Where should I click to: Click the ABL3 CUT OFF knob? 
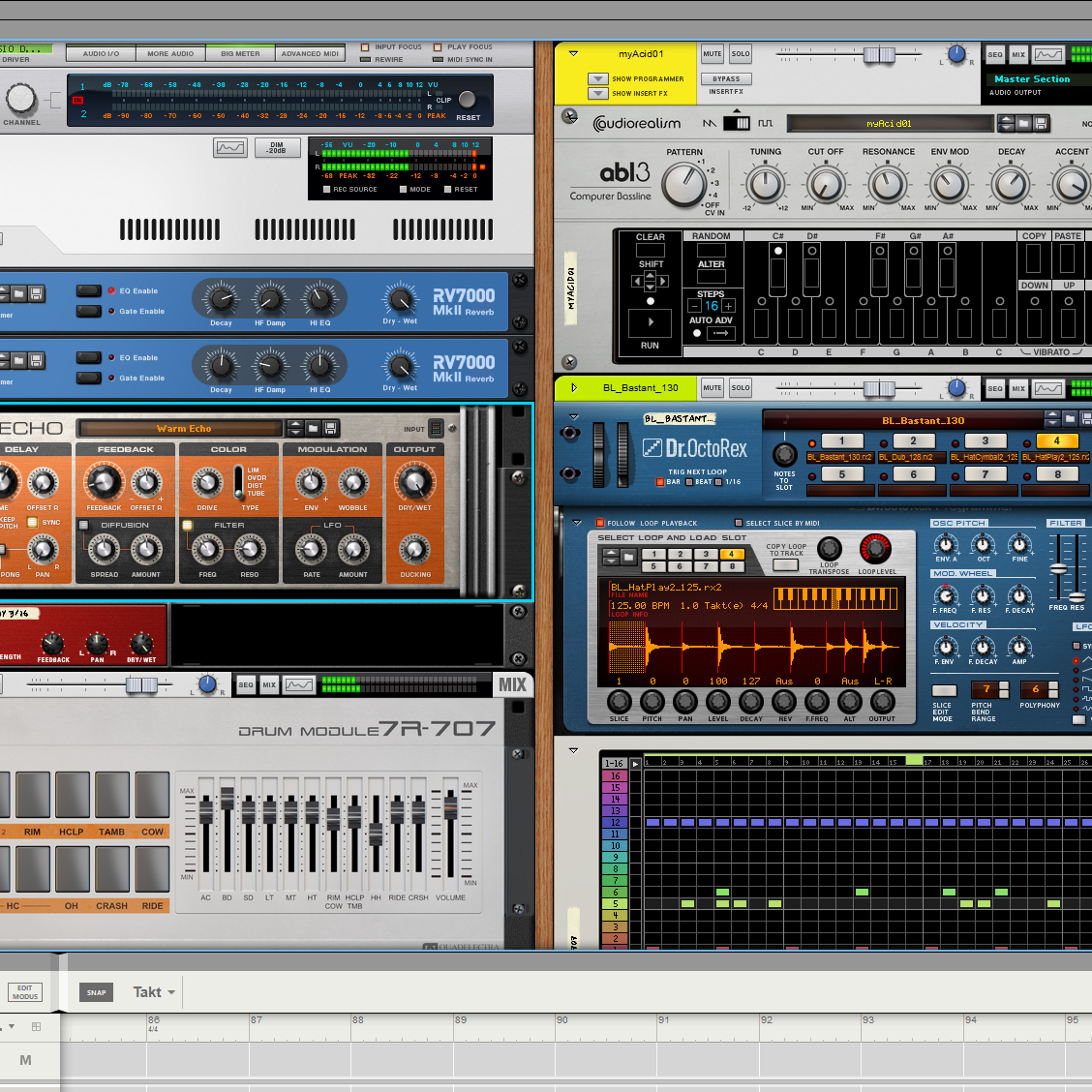point(825,185)
